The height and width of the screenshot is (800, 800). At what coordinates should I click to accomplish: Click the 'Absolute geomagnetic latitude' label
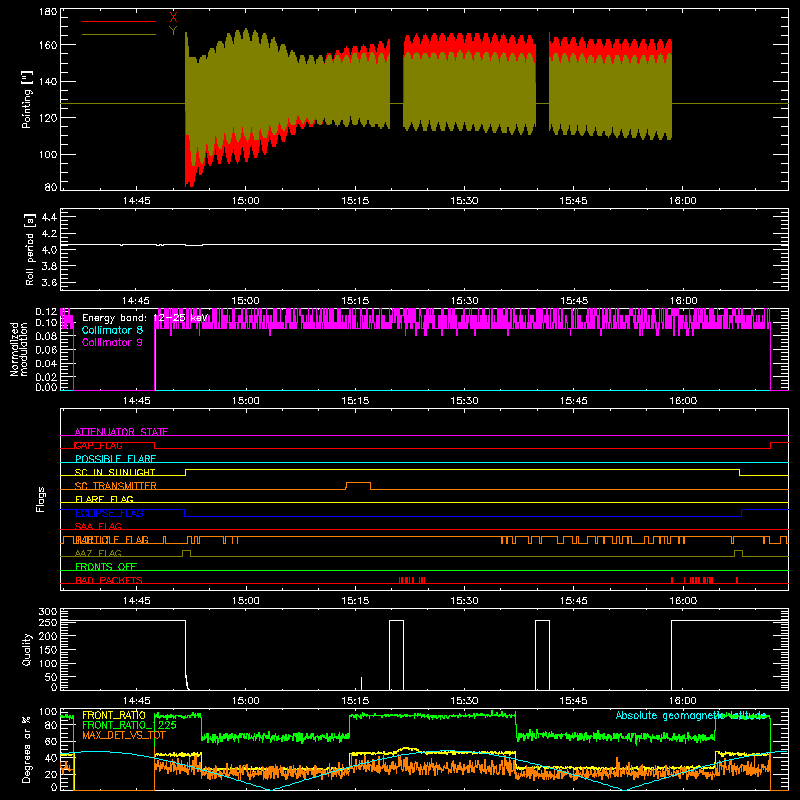(x=691, y=716)
